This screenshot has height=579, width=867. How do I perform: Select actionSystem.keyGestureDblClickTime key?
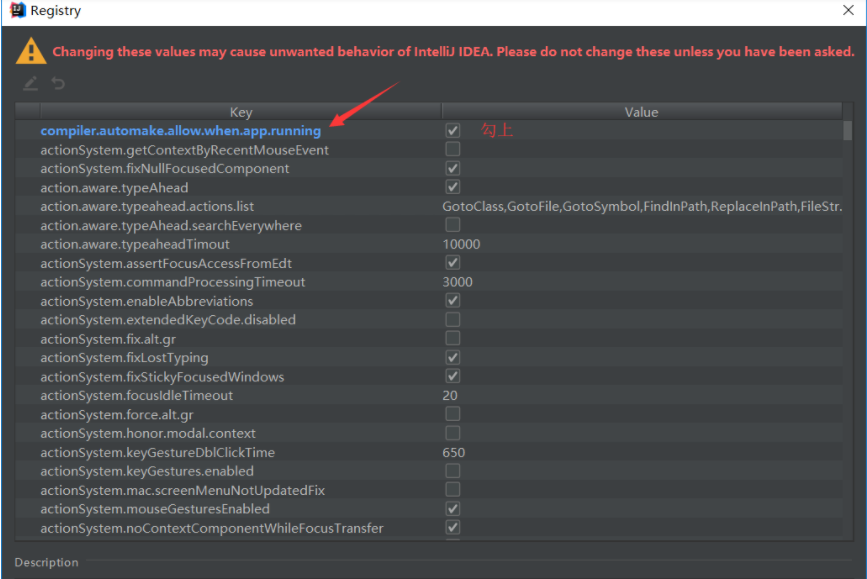[157, 452]
